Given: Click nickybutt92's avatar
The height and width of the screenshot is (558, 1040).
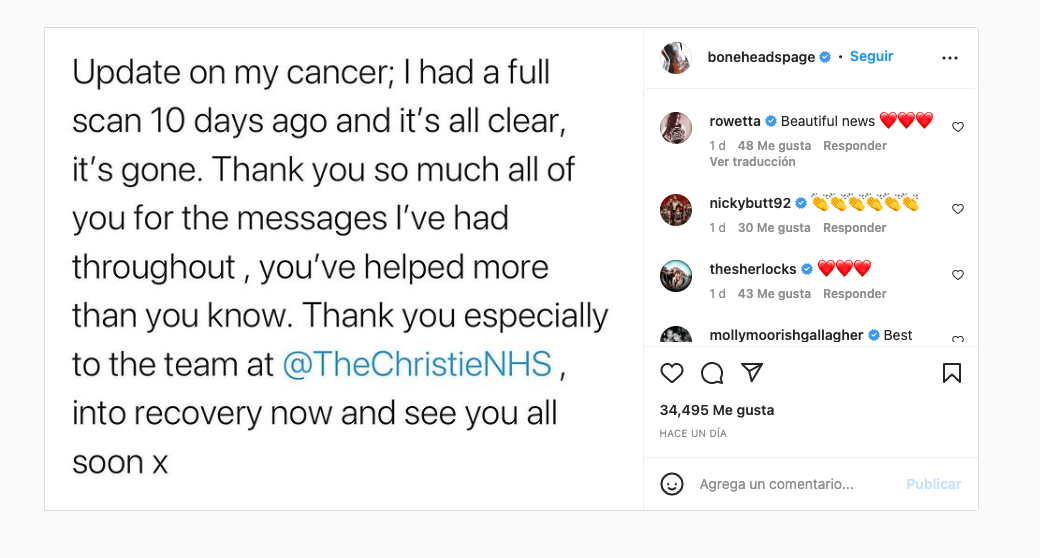Looking at the screenshot, I should [x=677, y=209].
